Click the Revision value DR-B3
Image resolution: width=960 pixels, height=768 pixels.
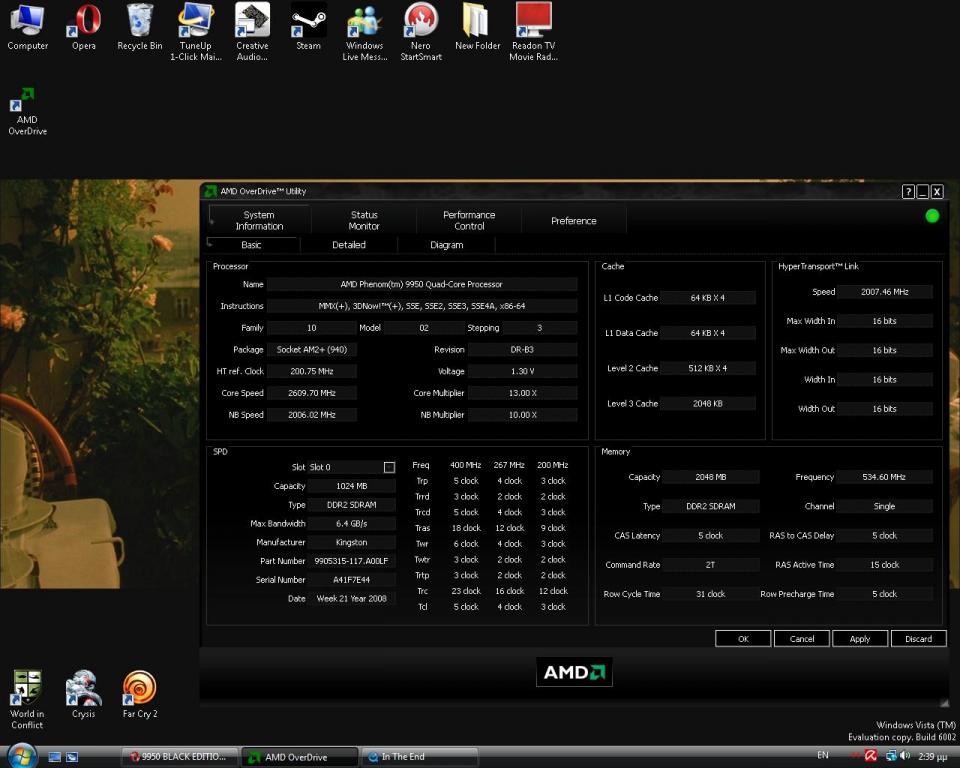[x=522, y=350]
